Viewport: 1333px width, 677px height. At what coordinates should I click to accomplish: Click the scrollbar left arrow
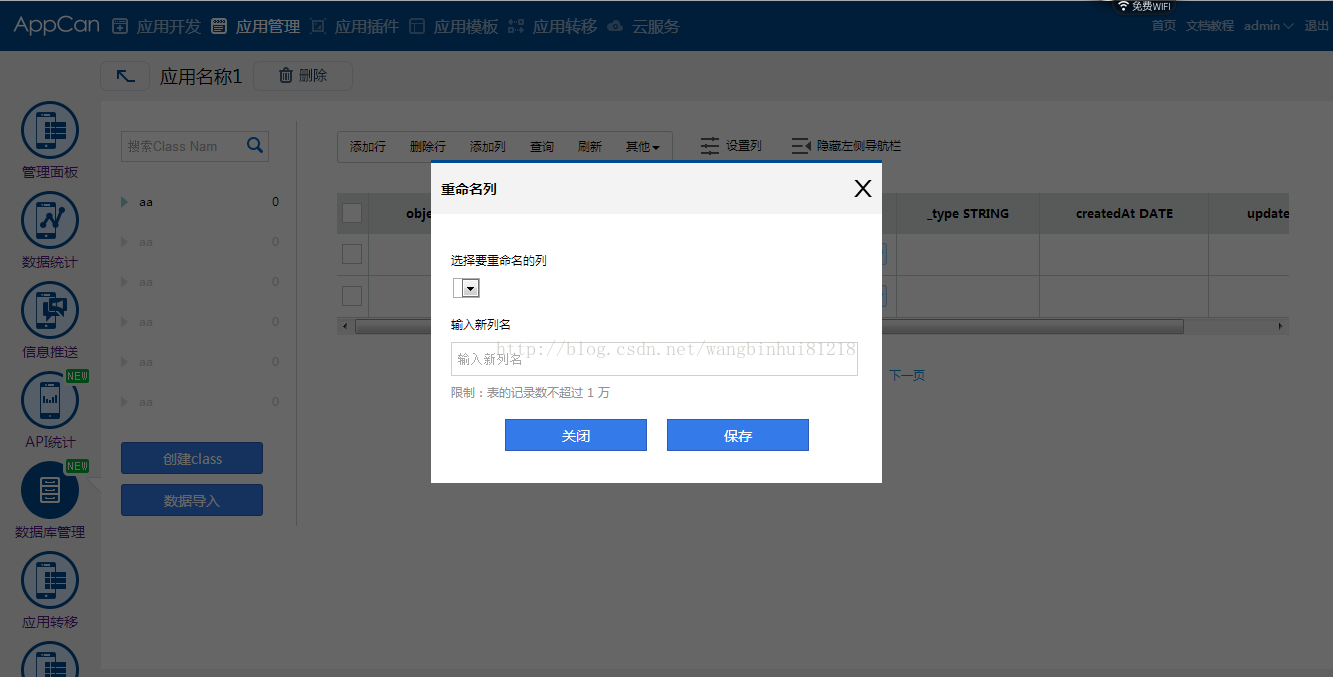coord(344,326)
